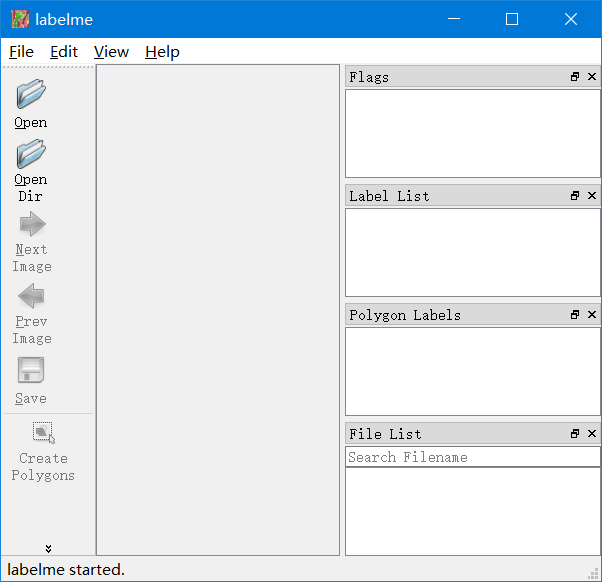Open the View menu
Image resolution: width=602 pixels, height=582 pixels.
click(x=111, y=51)
